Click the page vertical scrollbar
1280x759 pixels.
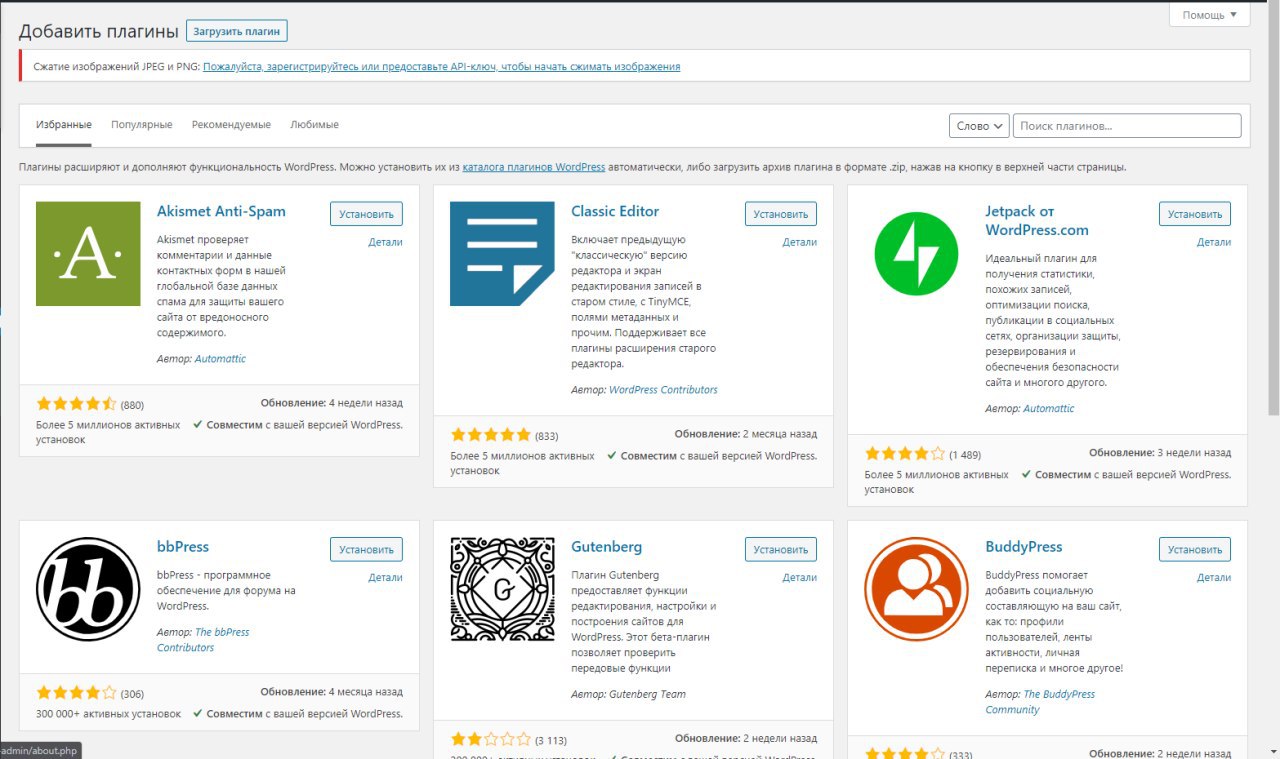pos(1274,210)
